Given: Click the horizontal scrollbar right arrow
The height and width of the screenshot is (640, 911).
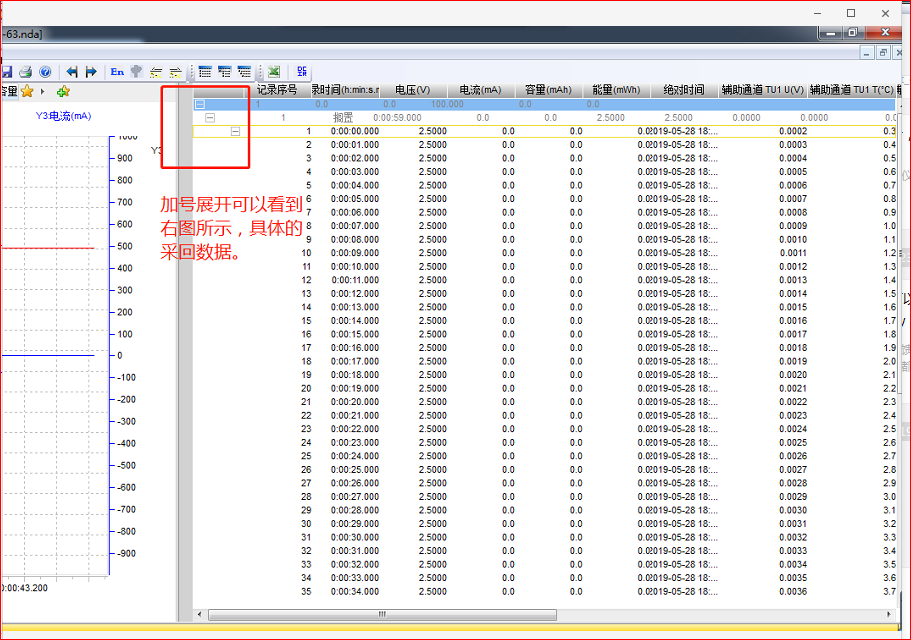Looking at the screenshot, I should 889,614.
